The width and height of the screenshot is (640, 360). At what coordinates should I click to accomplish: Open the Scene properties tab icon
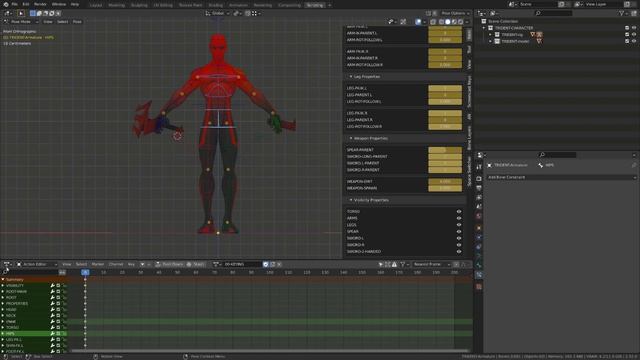(479, 207)
